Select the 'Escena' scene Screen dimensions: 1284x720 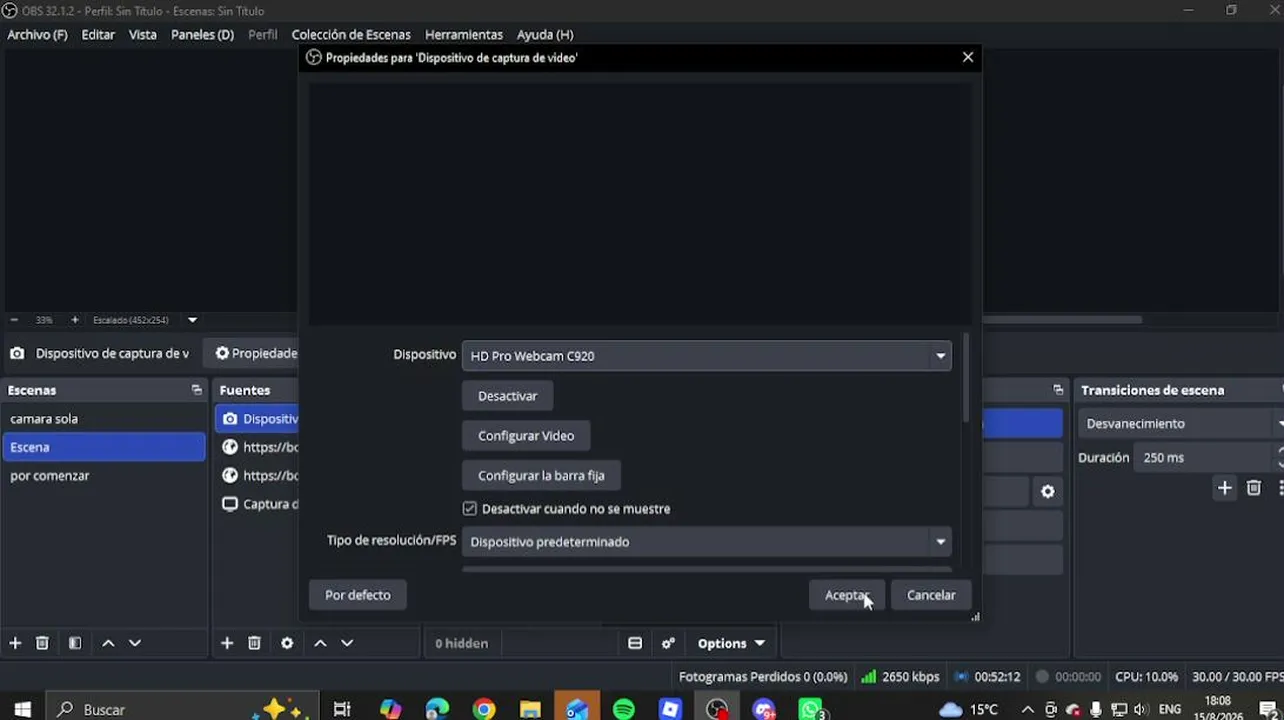(104, 447)
